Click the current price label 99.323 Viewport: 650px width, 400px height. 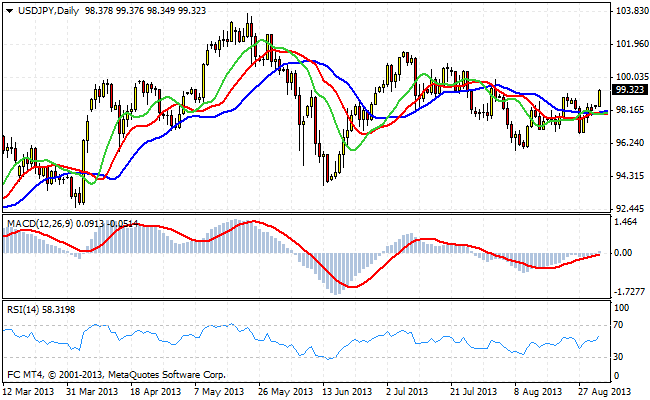tap(630, 90)
